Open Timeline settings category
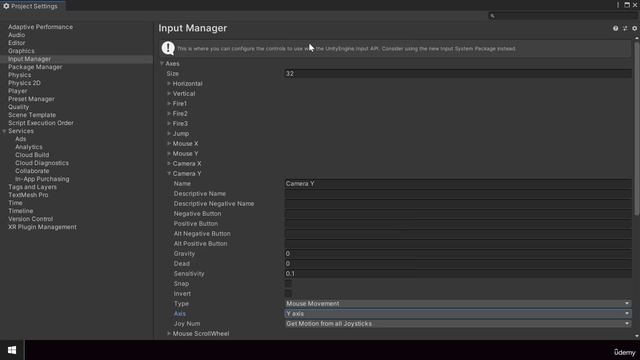Screen dimensions: 640x360 pyautogui.click(x=20, y=211)
